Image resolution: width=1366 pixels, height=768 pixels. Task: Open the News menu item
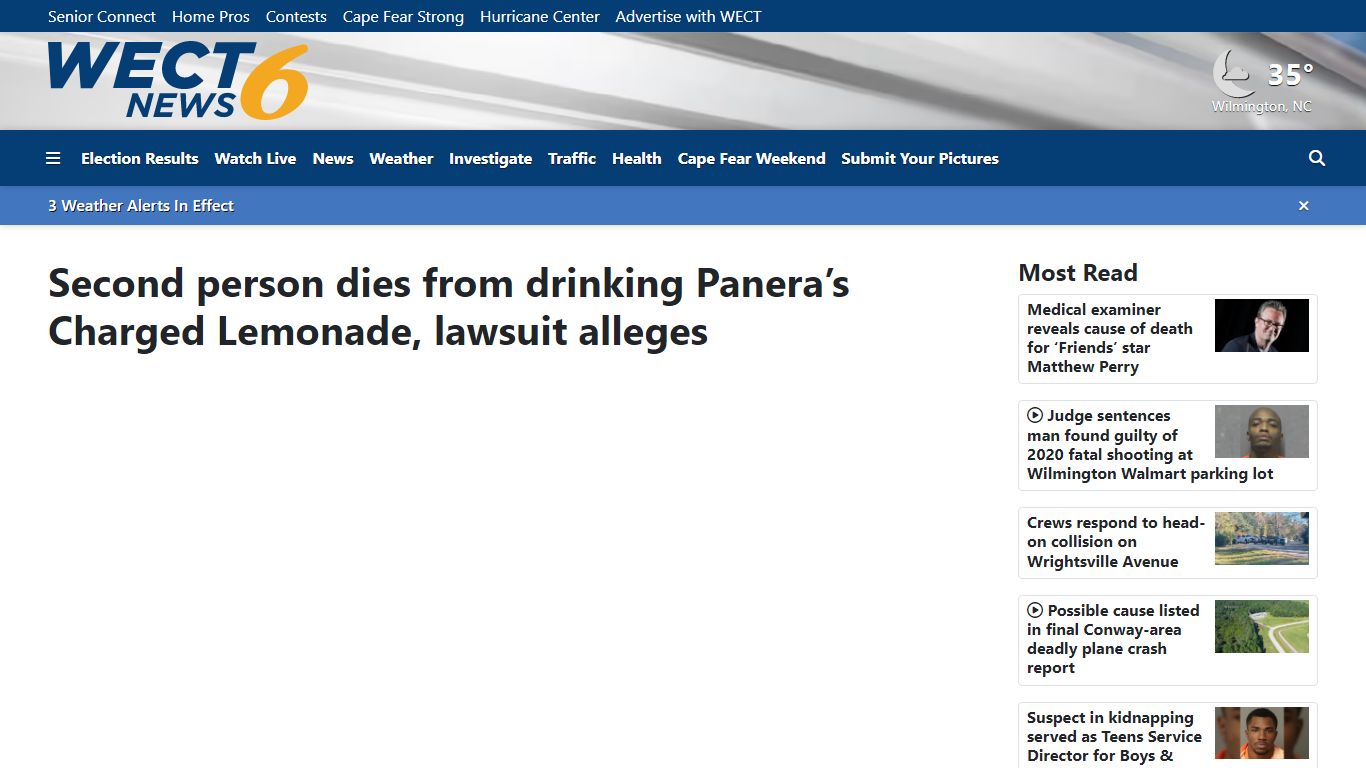tap(333, 158)
